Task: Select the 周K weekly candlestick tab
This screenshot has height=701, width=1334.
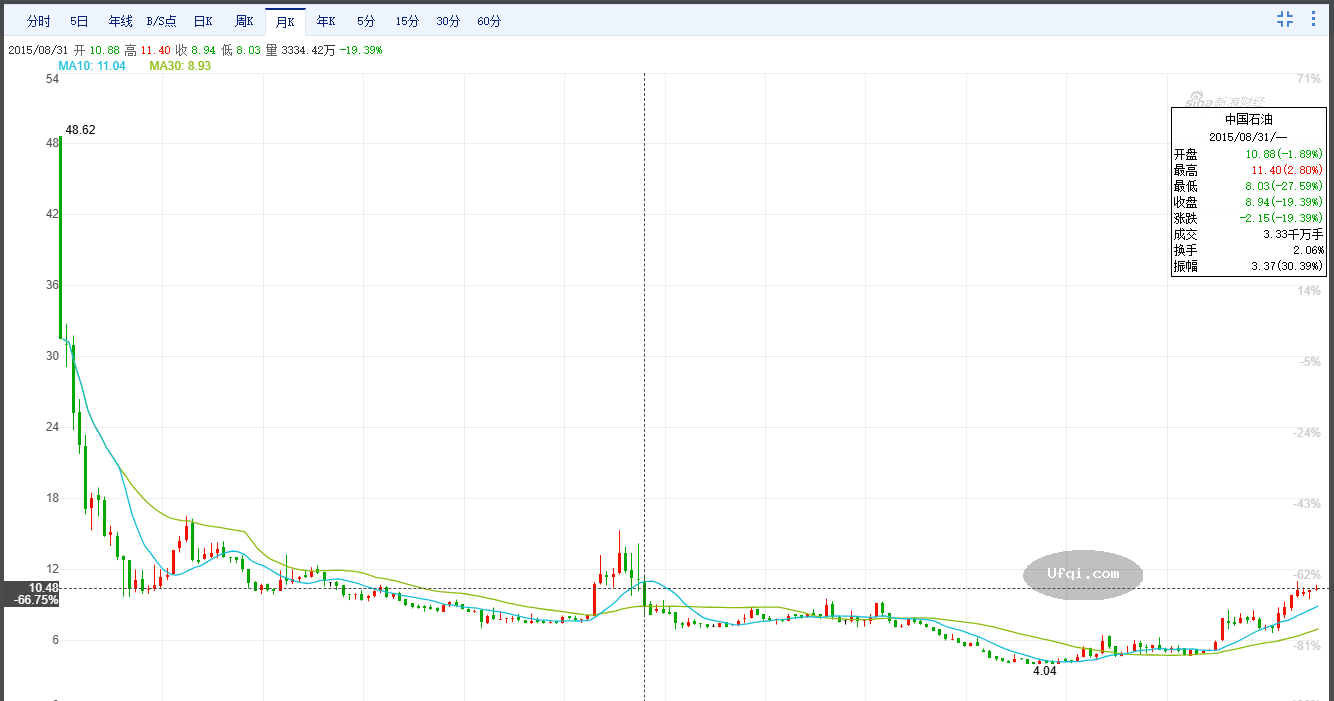Action: (244, 21)
